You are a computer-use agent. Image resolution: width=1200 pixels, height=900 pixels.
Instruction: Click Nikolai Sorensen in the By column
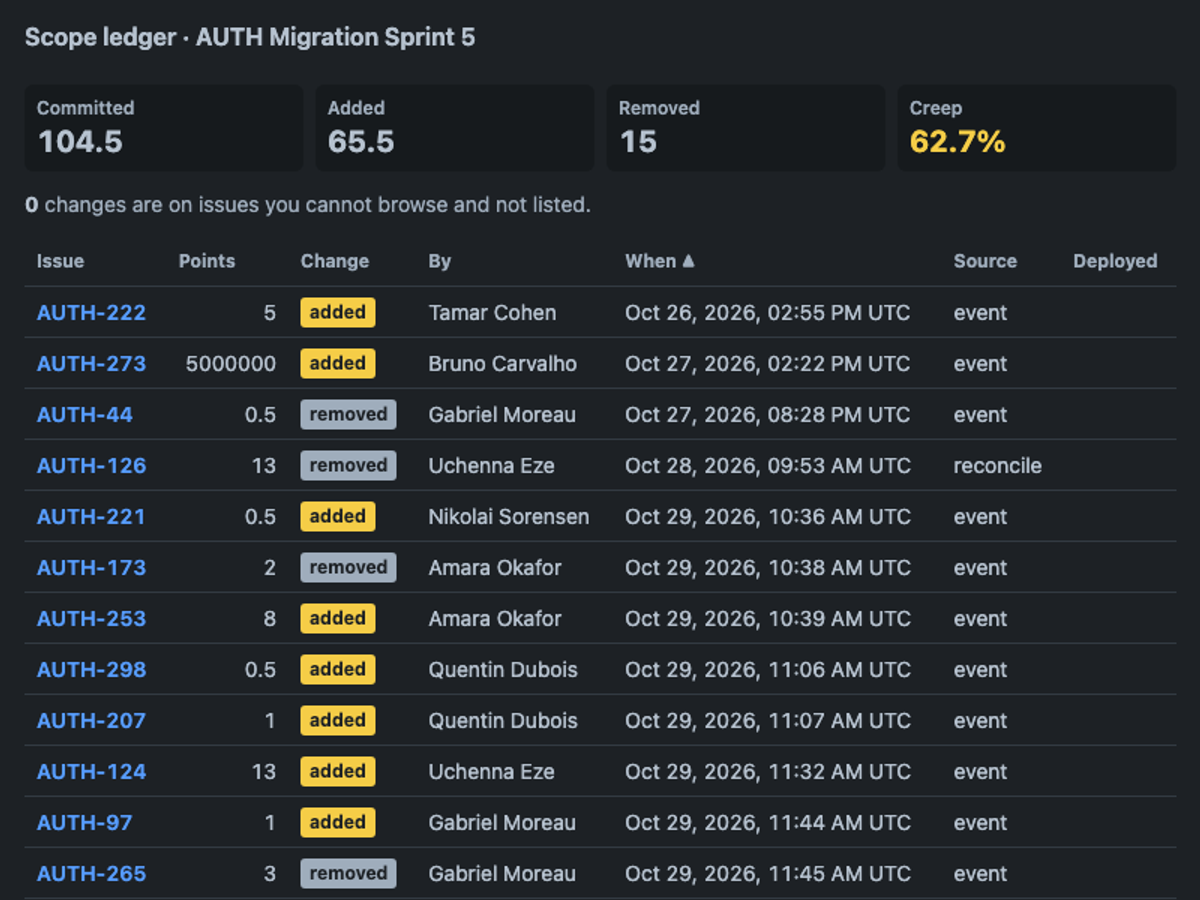coord(509,517)
